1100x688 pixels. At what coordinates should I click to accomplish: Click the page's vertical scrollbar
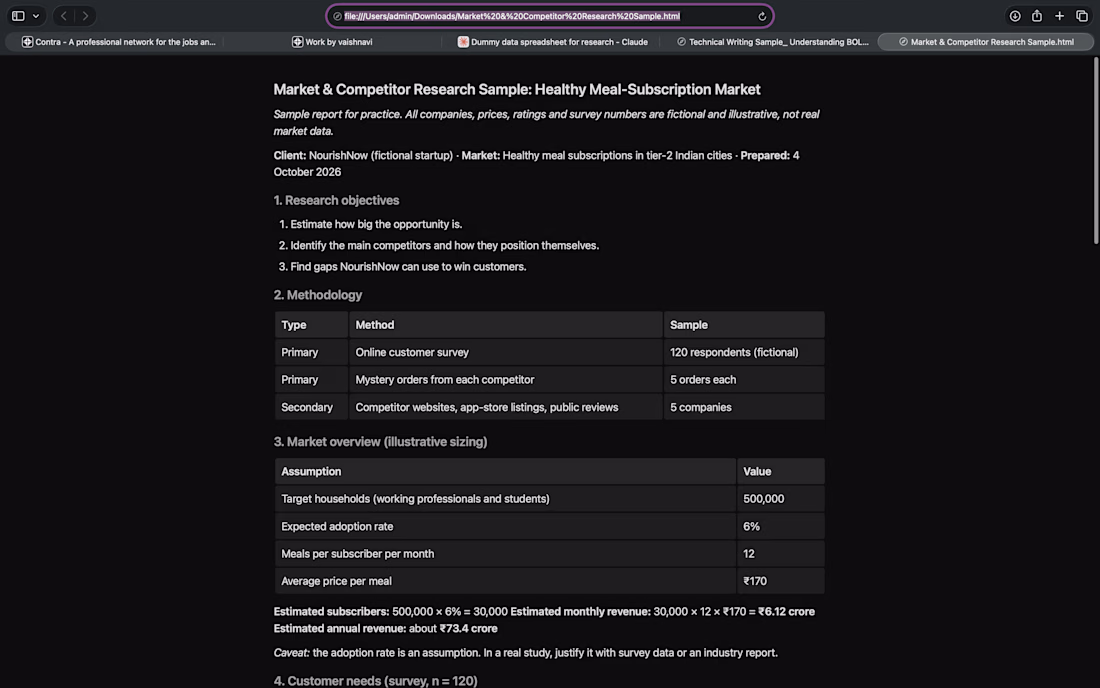[x=1096, y=151]
